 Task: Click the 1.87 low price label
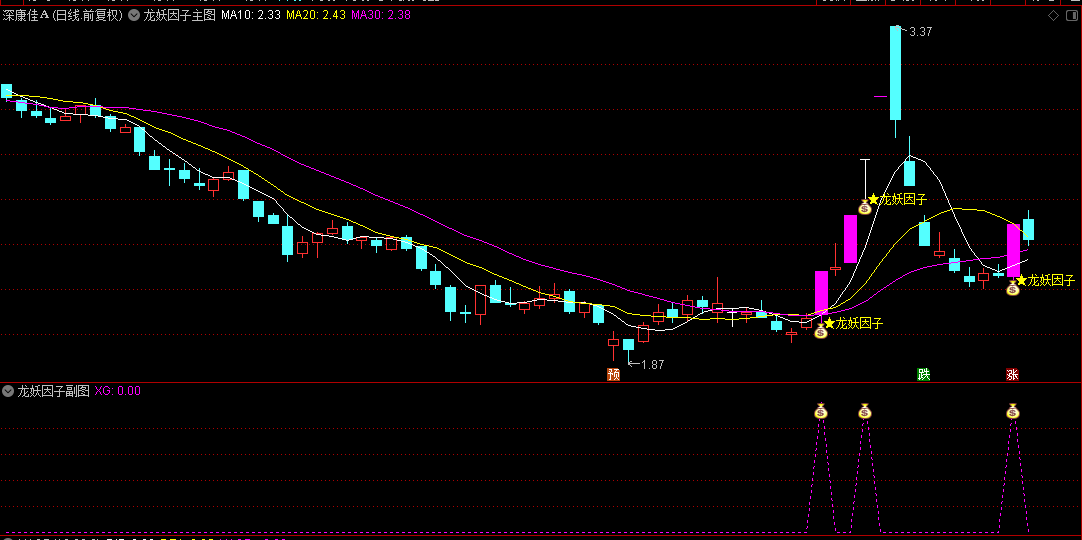click(x=652, y=365)
